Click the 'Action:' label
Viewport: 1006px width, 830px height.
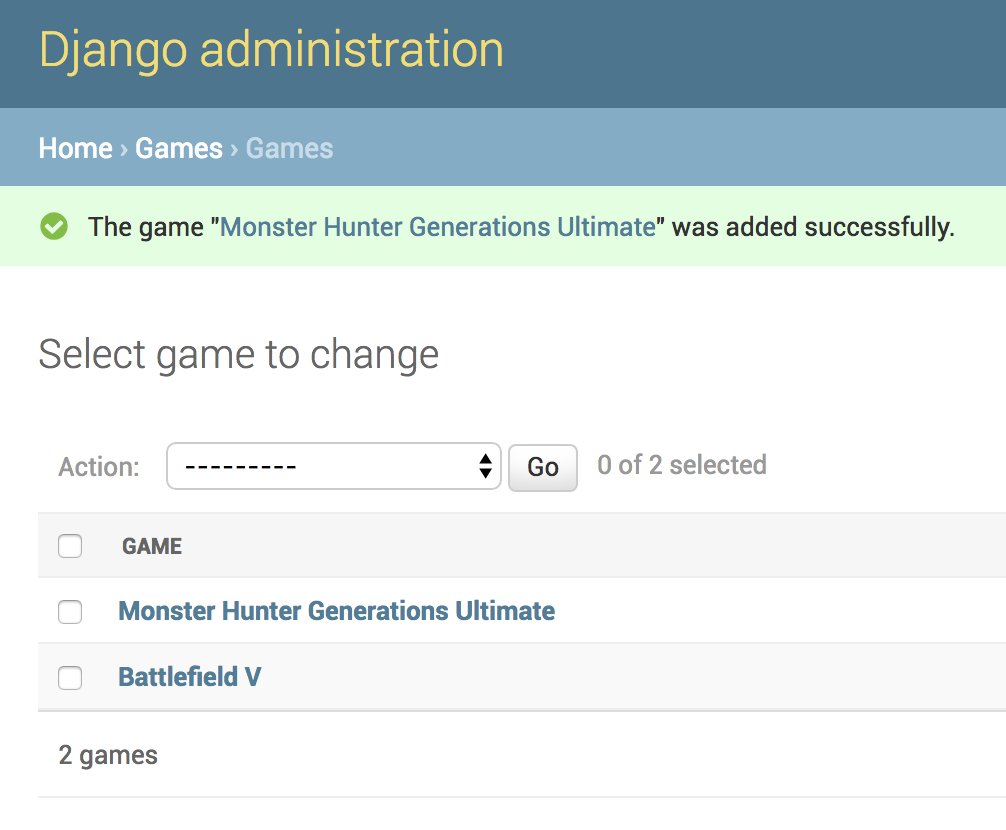pyautogui.click(x=99, y=467)
